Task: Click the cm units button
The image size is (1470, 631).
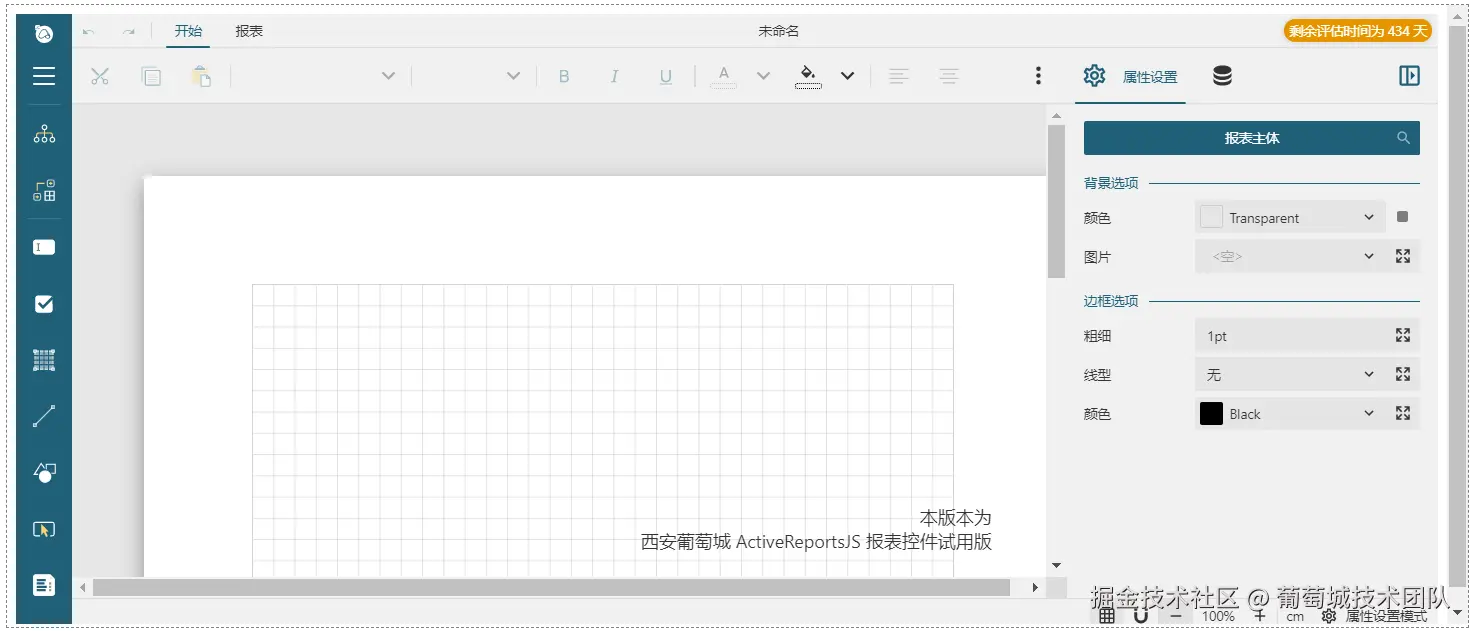Action: [1295, 617]
